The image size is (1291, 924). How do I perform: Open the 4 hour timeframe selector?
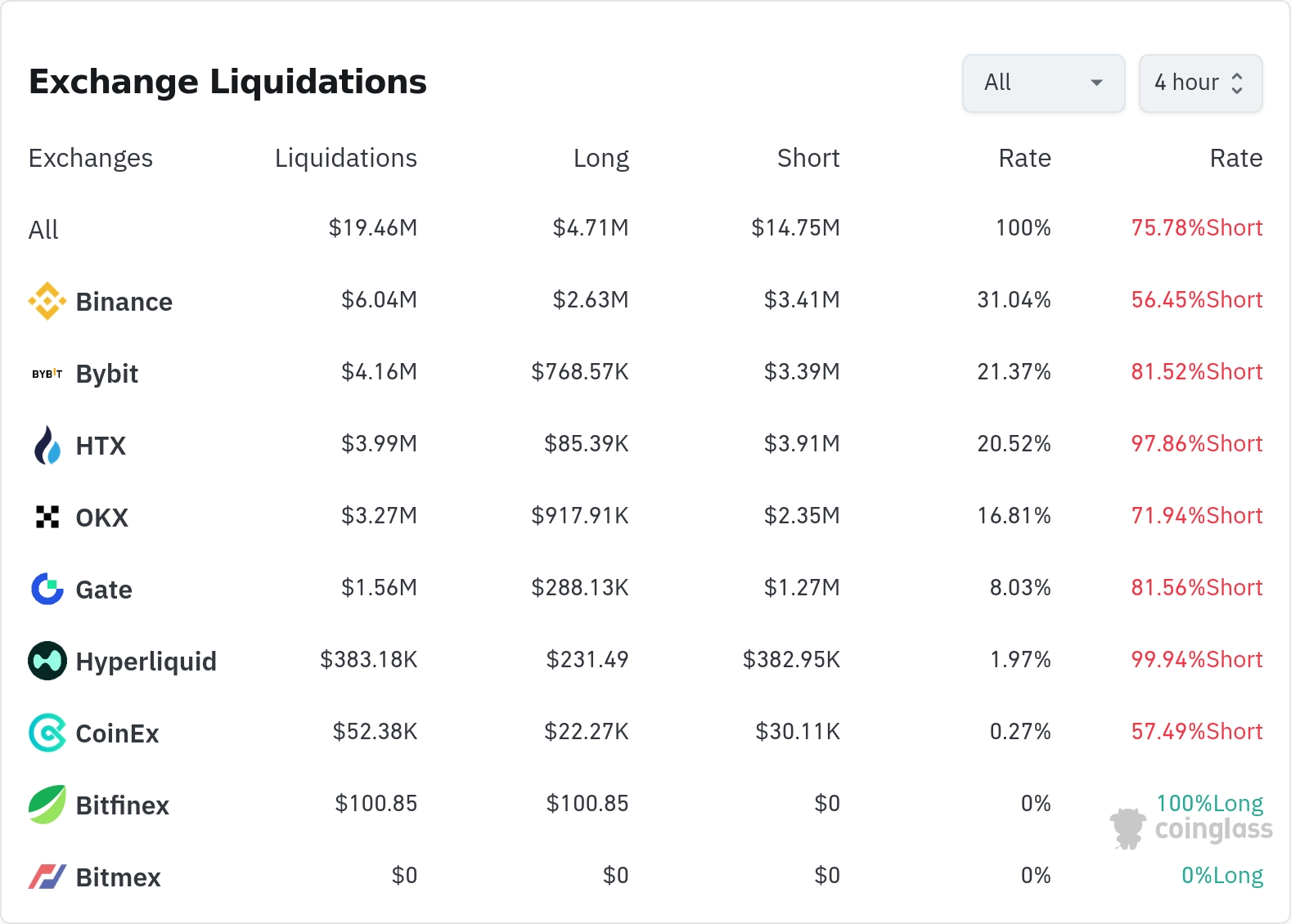1200,83
